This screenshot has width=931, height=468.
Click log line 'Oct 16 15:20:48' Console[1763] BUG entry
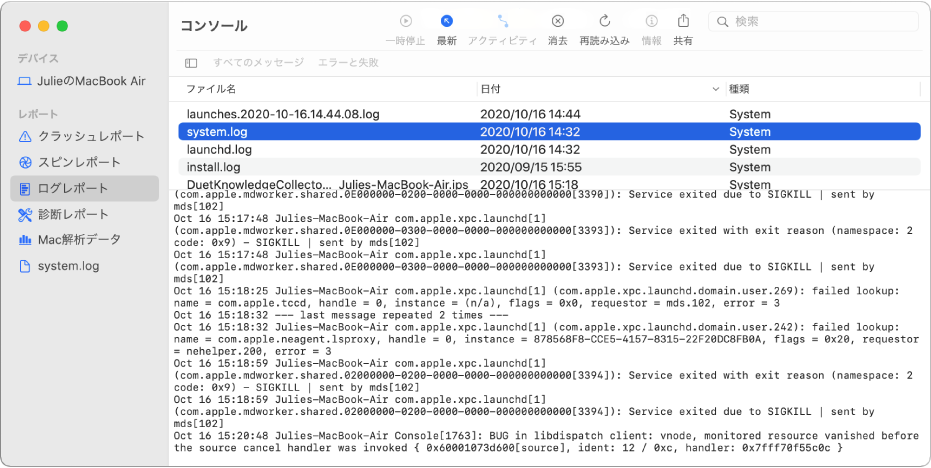coord(546,441)
